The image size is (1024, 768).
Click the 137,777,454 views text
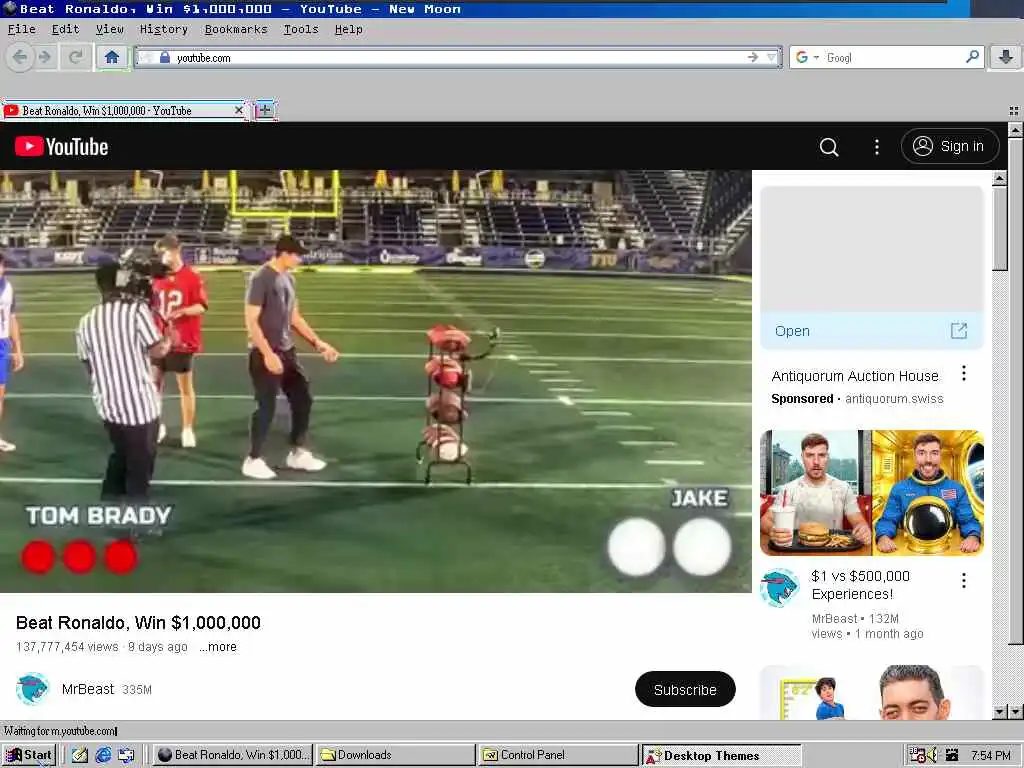67,647
